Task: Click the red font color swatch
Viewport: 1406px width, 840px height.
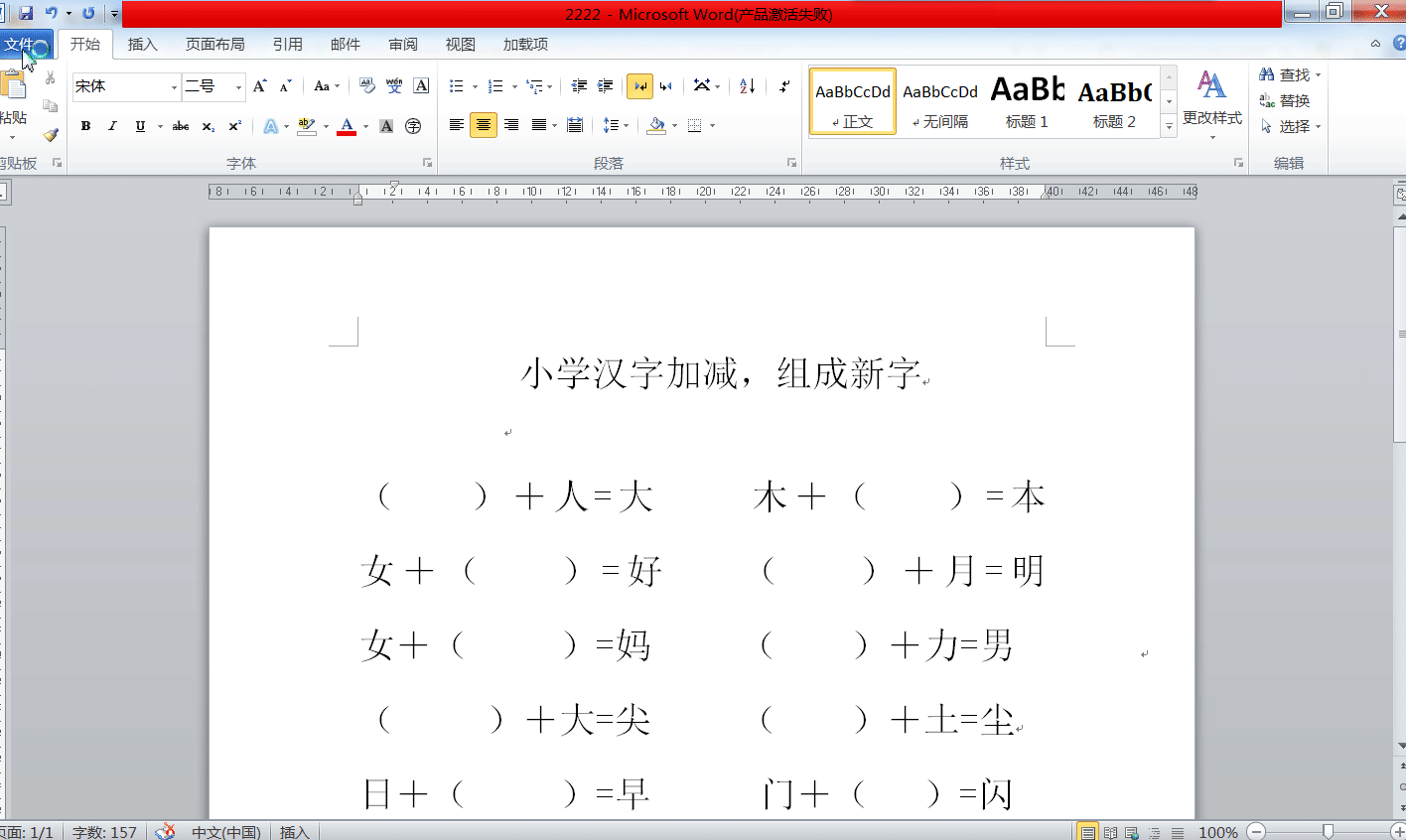Action: click(x=347, y=126)
